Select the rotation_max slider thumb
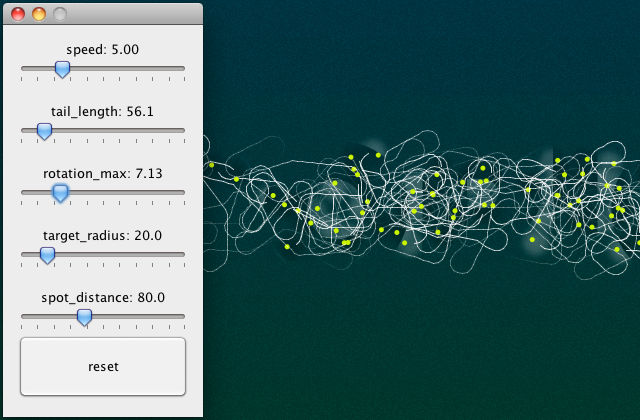Screen dimensions: 640x420 [60, 193]
